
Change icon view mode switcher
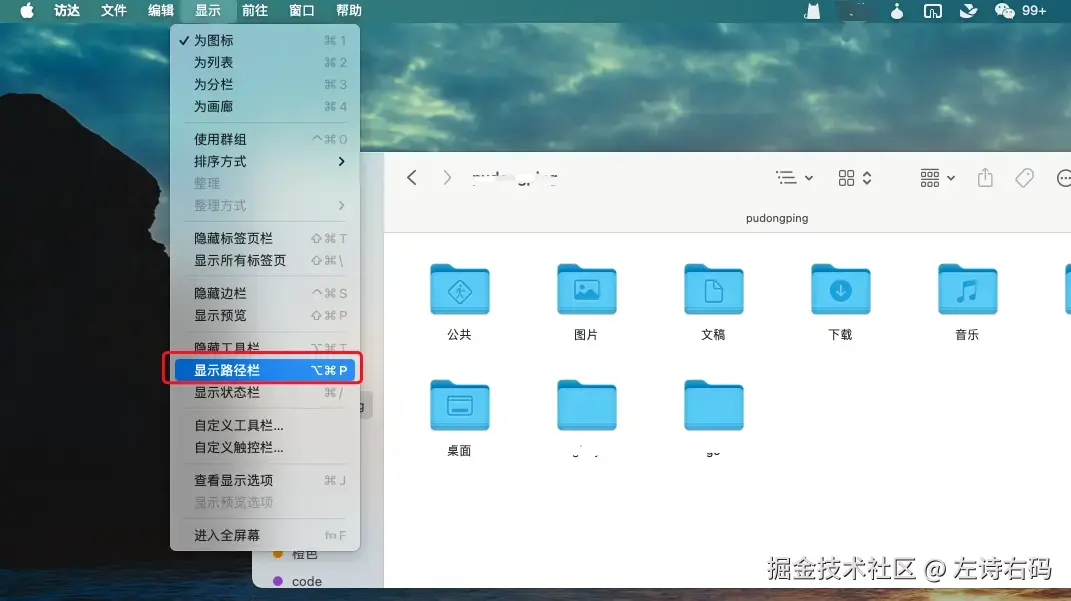click(x=854, y=178)
